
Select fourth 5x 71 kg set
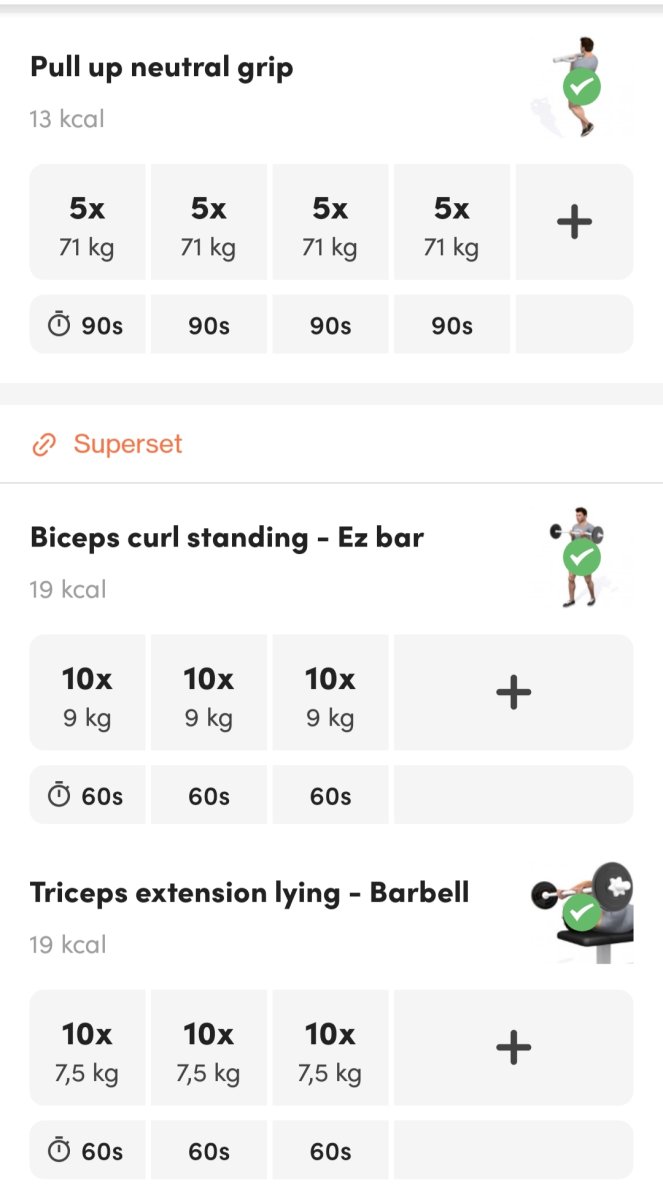[452, 223]
